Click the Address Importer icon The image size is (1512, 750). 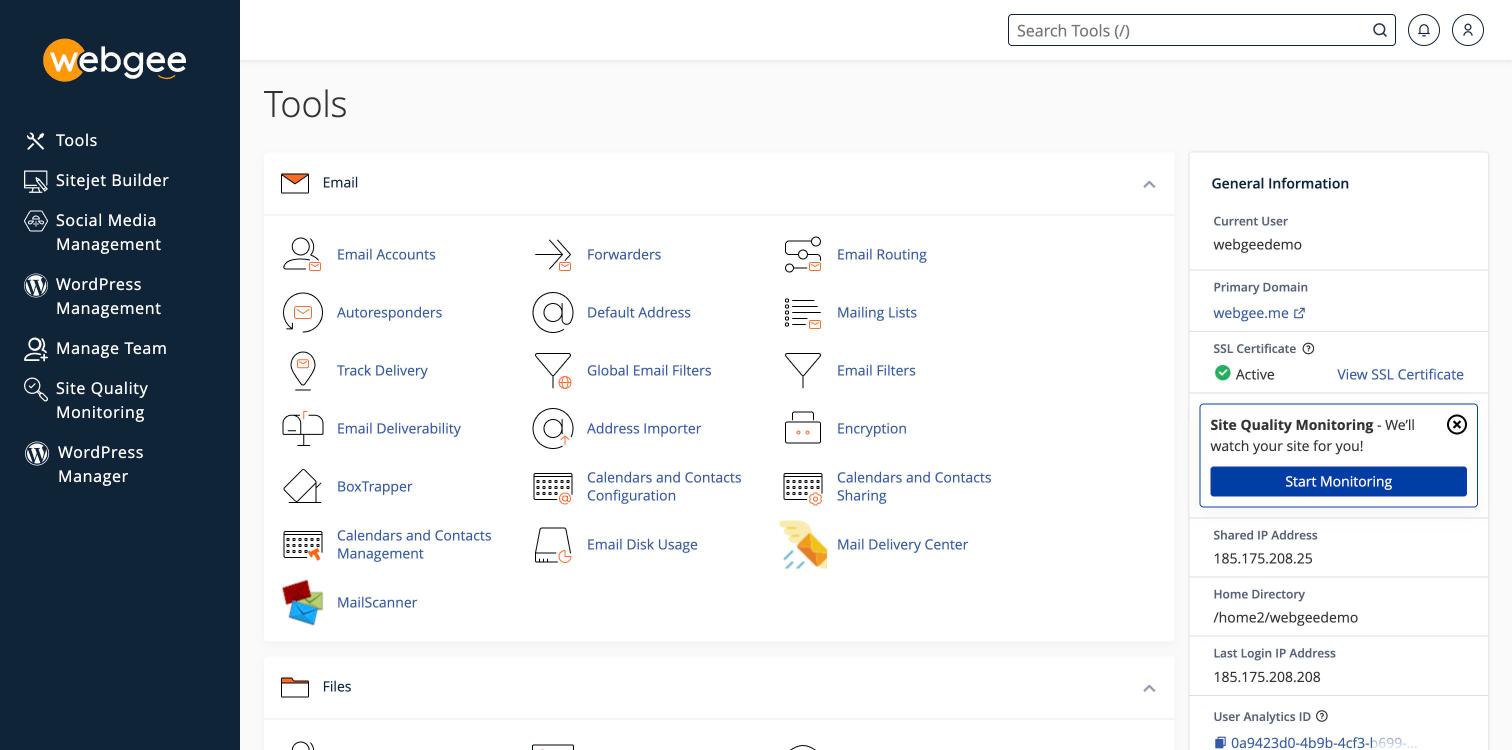pyautogui.click(x=552, y=428)
